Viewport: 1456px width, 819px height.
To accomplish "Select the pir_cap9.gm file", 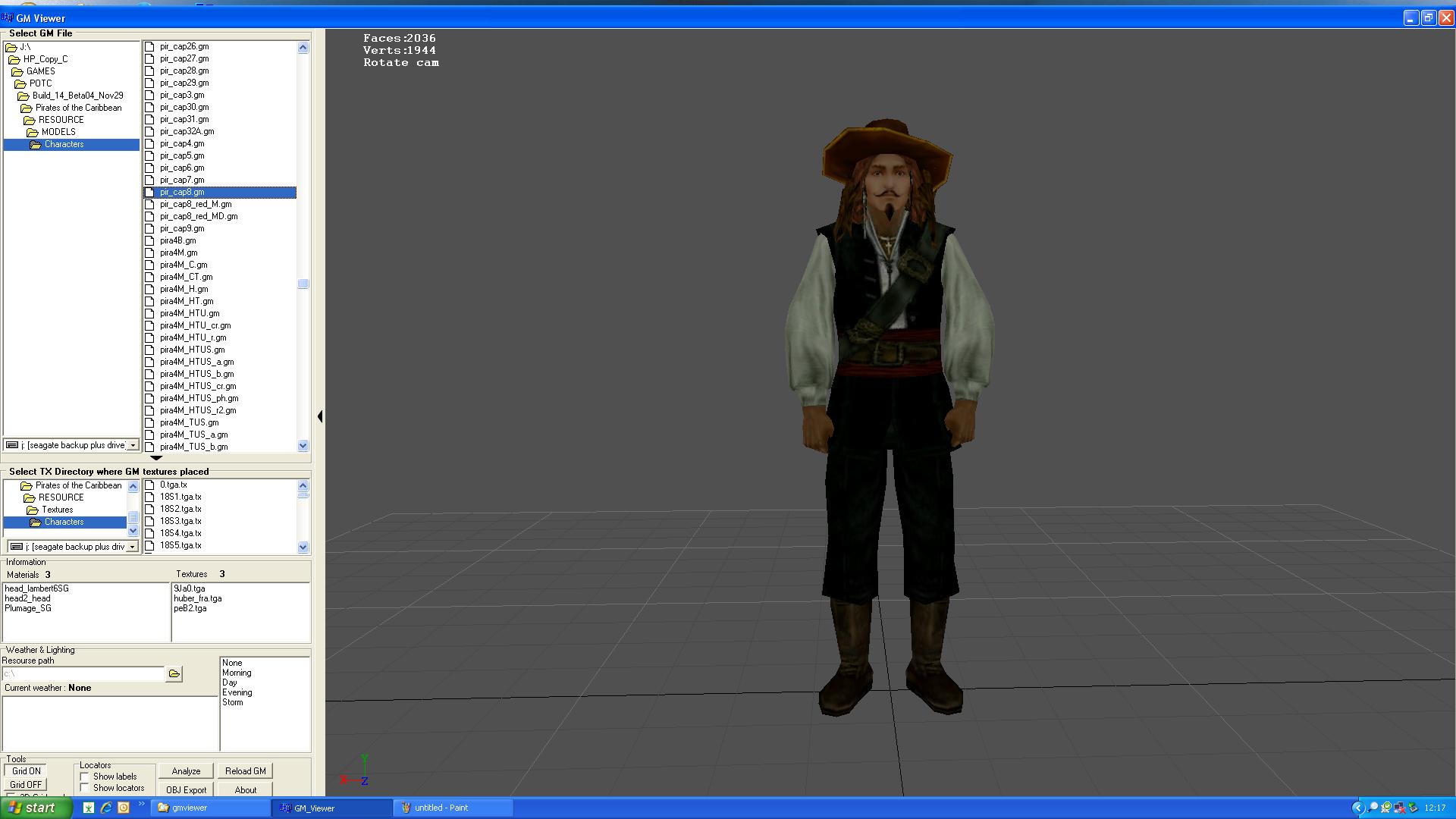I will (182, 228).
